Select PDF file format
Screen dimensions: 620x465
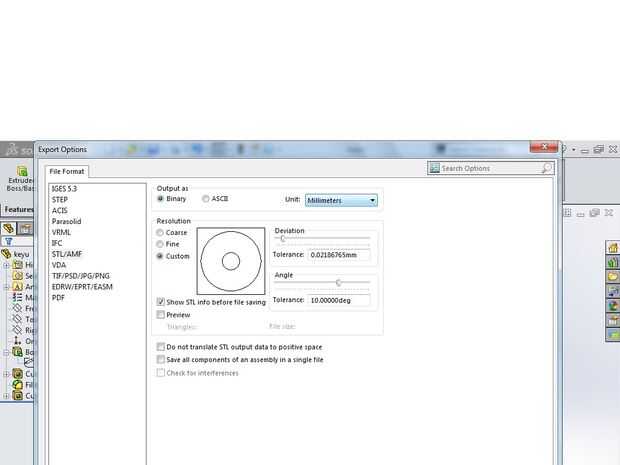(58, 298)
